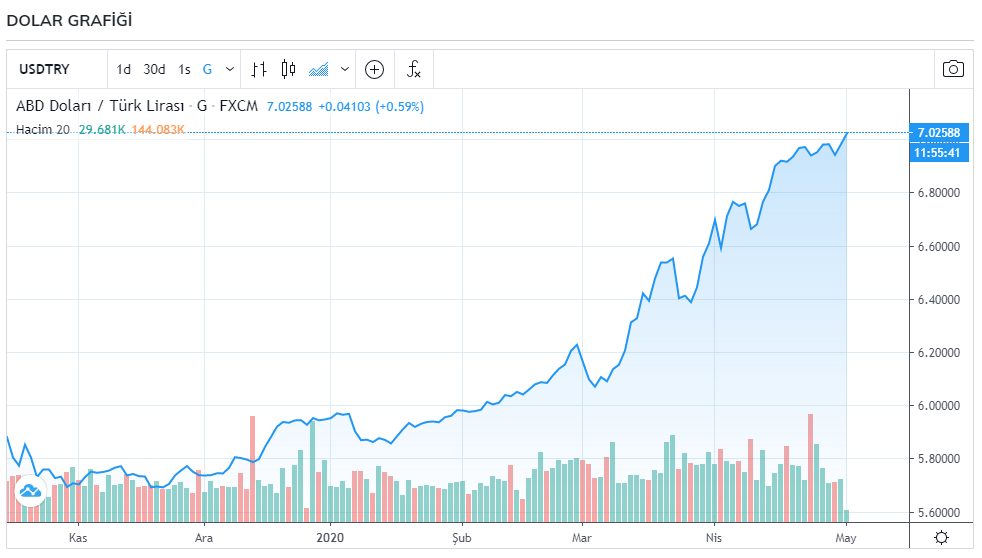Click the 2020 label on time axis
The height and width of the screenshot is (558, 982).
tap(330, 537)
